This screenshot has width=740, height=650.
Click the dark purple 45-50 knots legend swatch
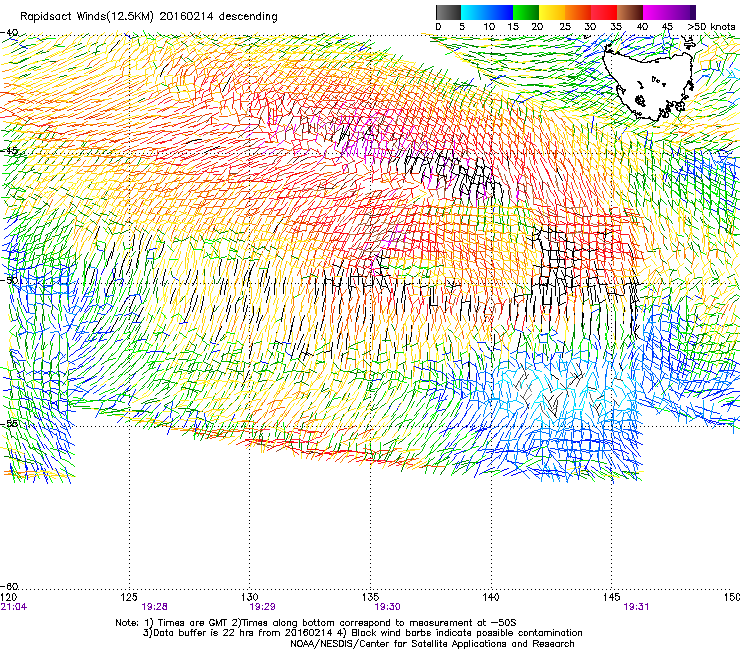682,12
